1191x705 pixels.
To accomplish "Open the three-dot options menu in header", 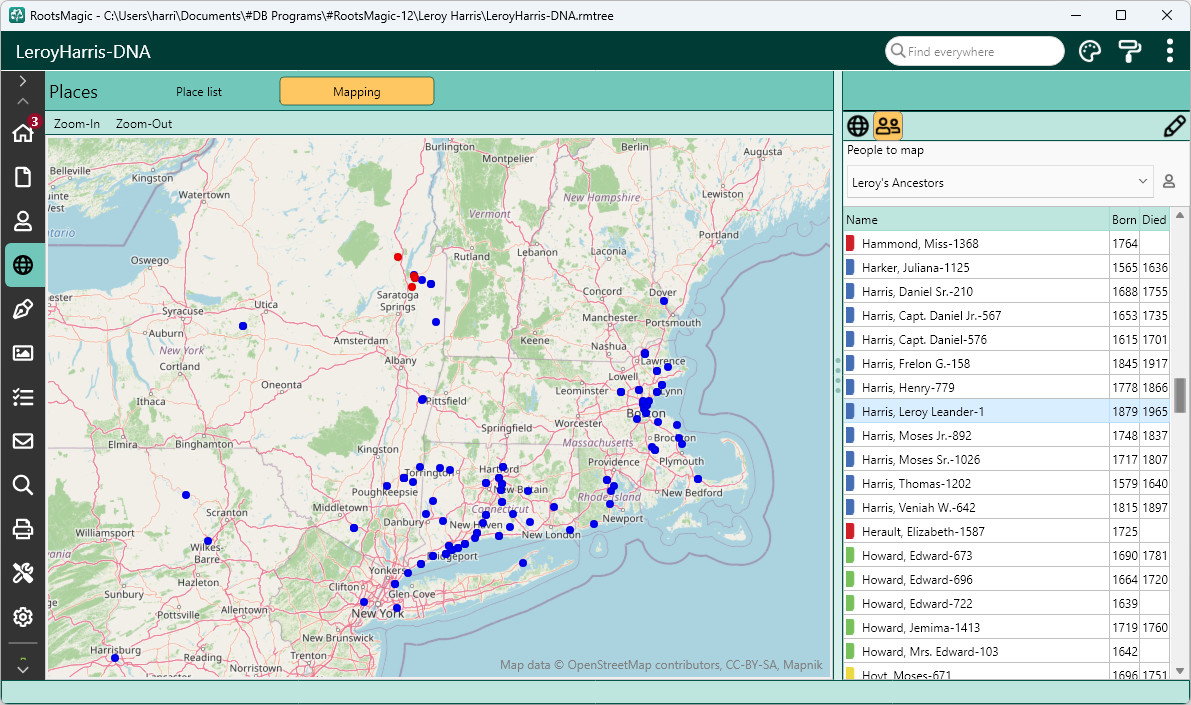I will pos(1170,51).
